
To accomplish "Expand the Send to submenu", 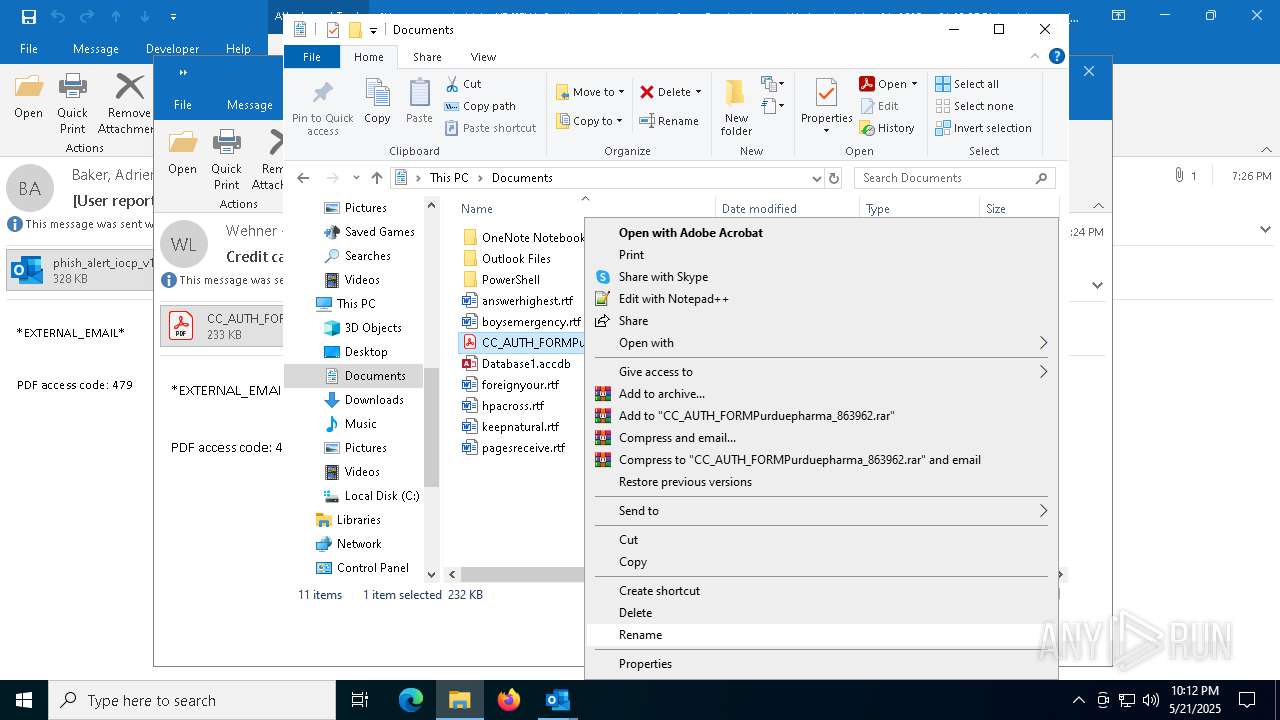I will click(1043, 511).
